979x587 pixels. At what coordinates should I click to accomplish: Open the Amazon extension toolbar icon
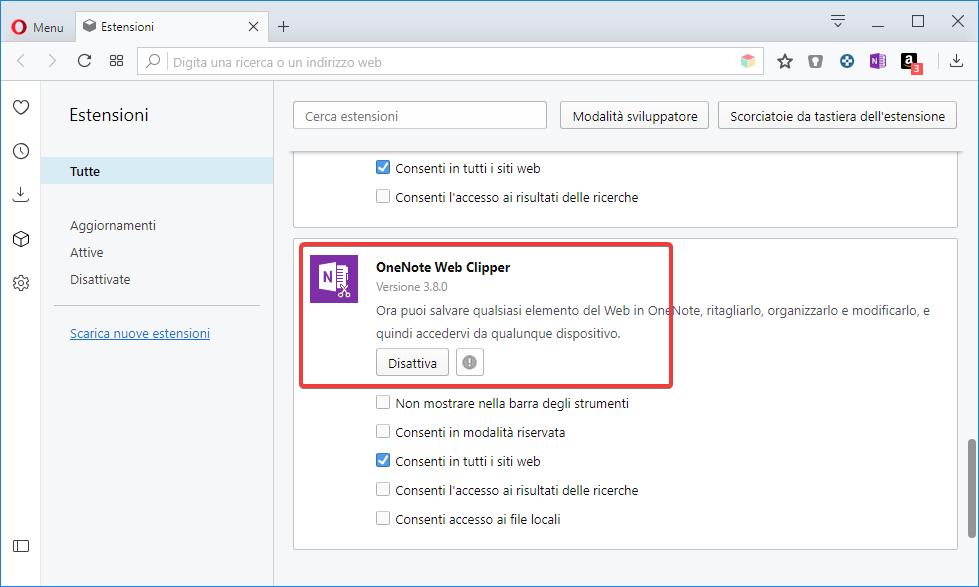tap(910, 62)
